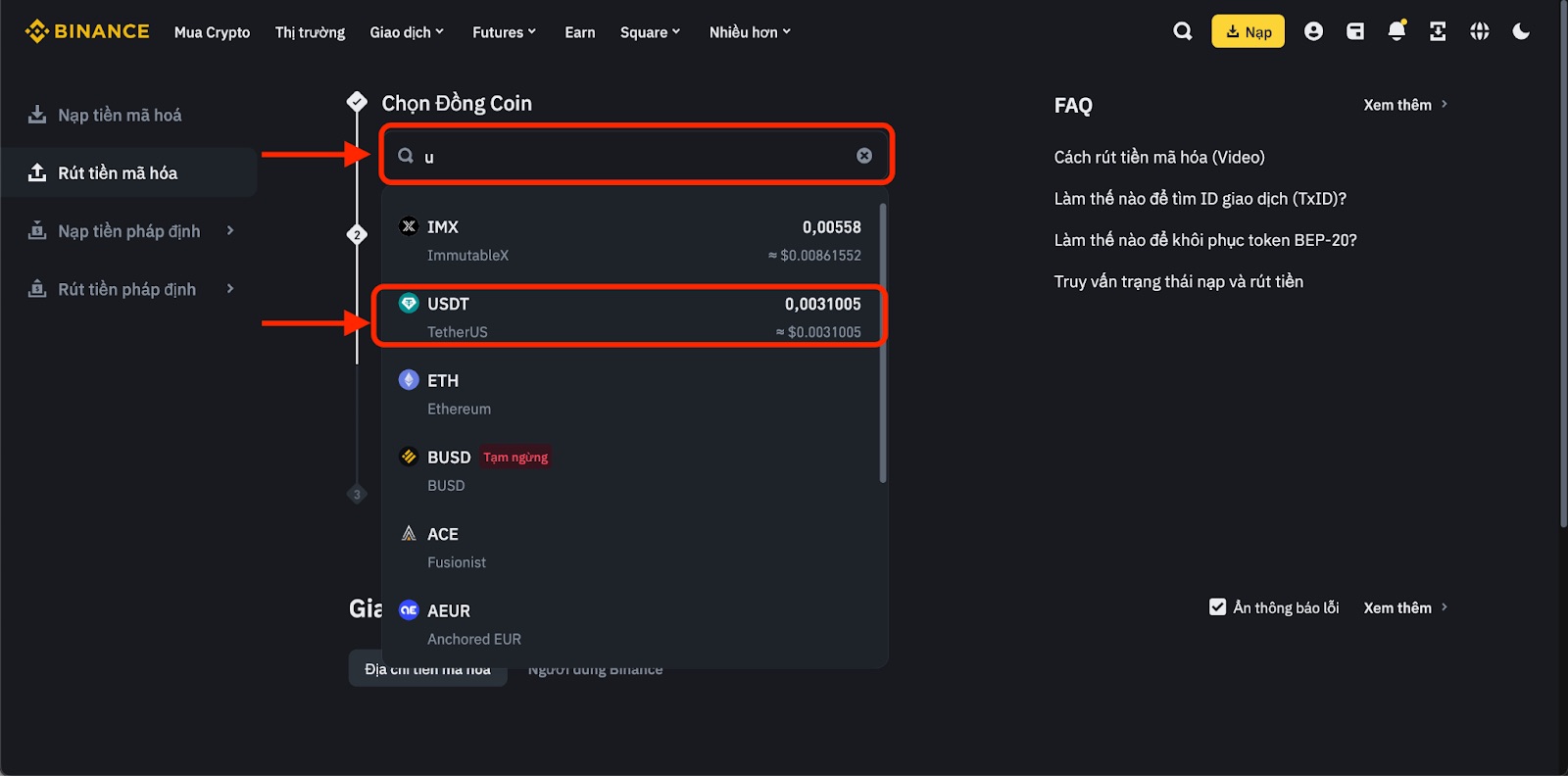Click Xem thêm next to FAQ

point(1399,105)
